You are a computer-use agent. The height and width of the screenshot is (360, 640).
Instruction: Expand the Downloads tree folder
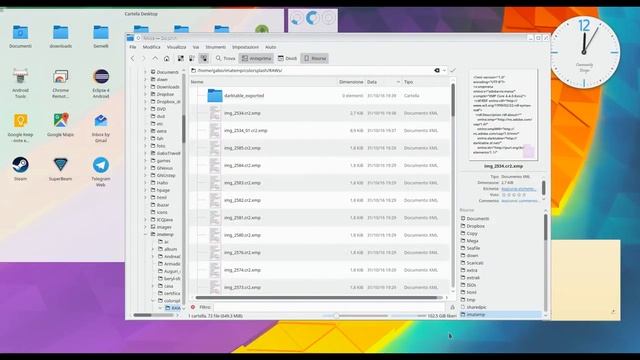tap(145, 87)
